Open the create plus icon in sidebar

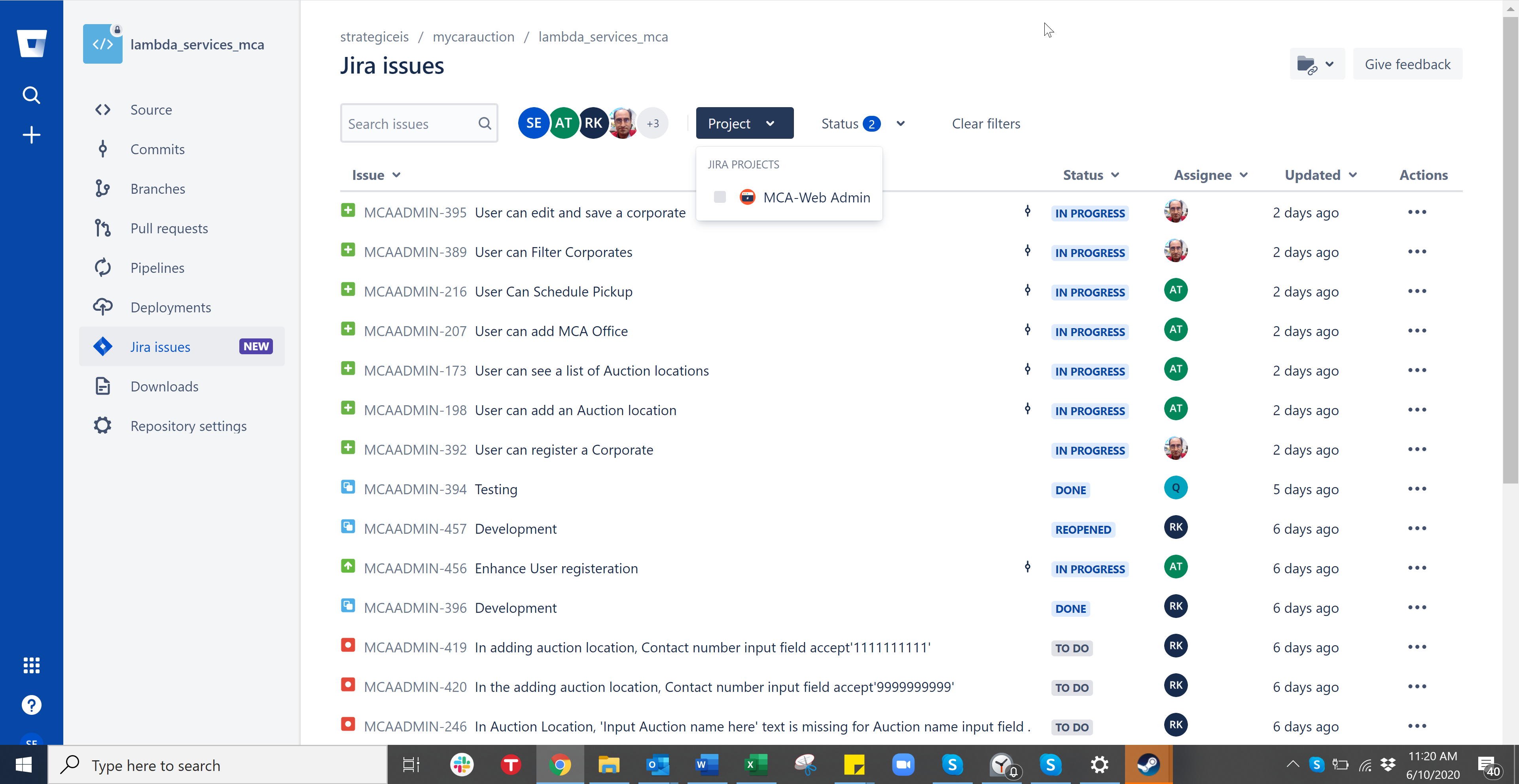[31, 135]
